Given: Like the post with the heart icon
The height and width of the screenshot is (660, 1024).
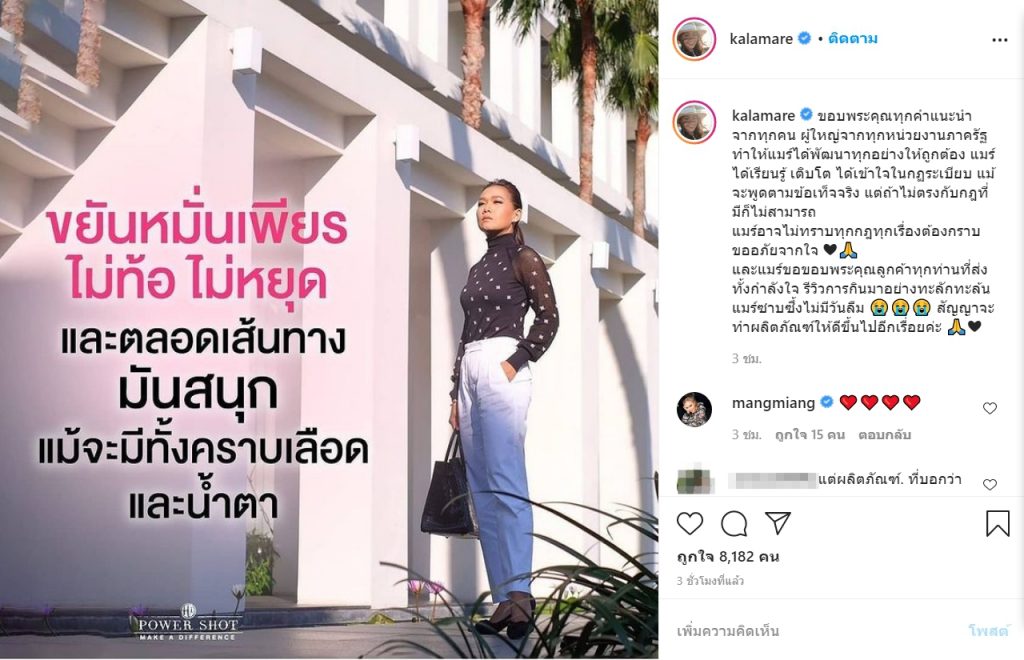Looking at the screenshot, I should [x=690, y=524].
